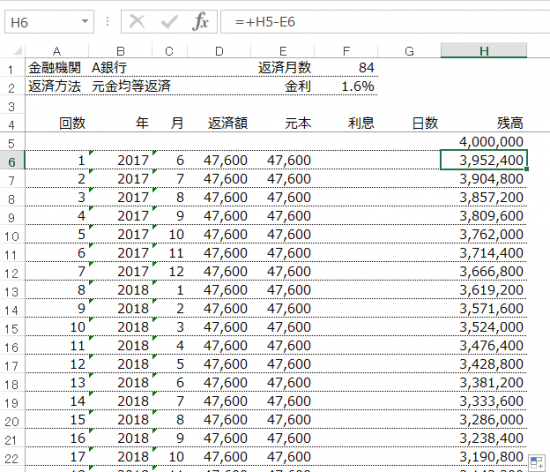Confirm the entry with the checkmark icon
The width and height of the screenshot is (550, 472).
click(169, 22)
